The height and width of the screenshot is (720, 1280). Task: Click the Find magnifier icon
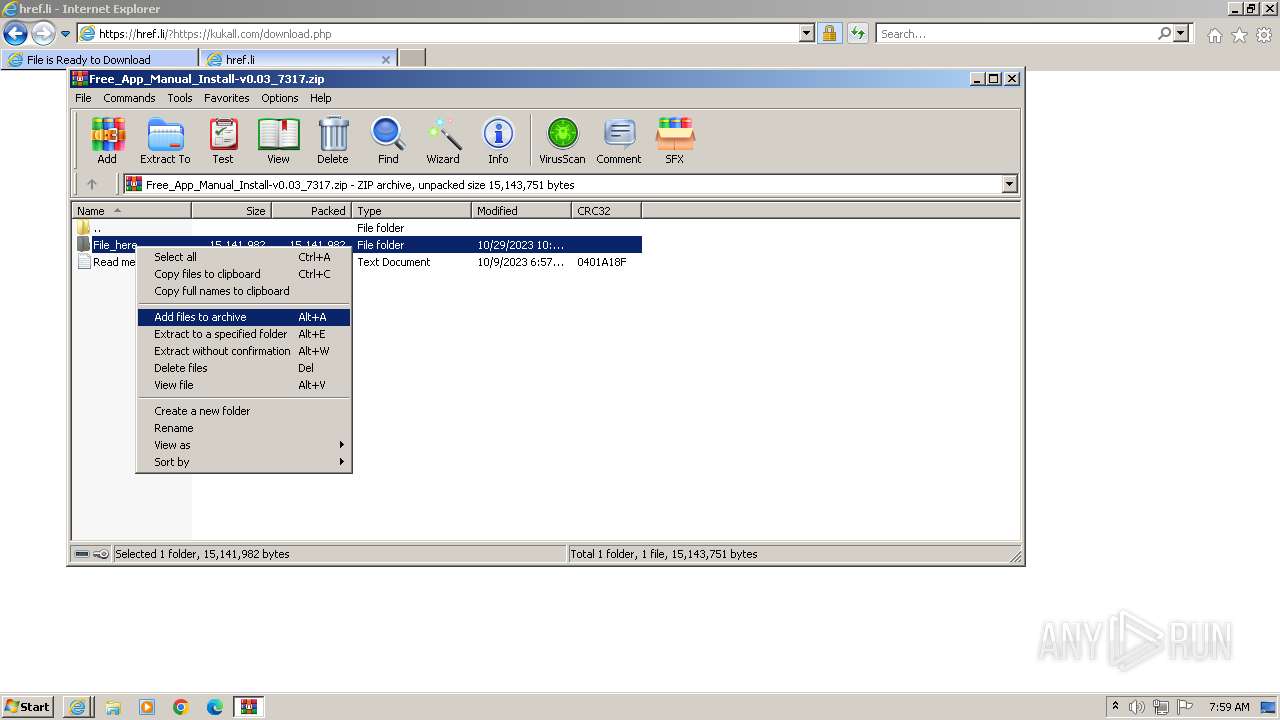tap(388, 140)
